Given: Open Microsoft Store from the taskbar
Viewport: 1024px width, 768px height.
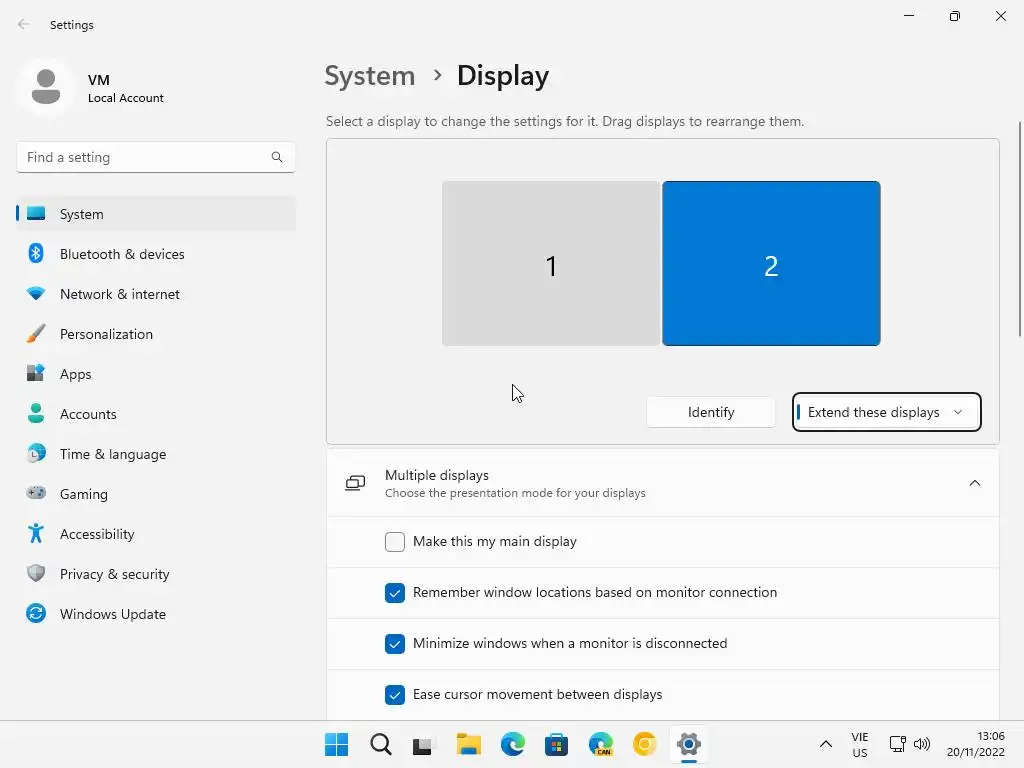Looking at the screenshot, I should tap(556, 744).
